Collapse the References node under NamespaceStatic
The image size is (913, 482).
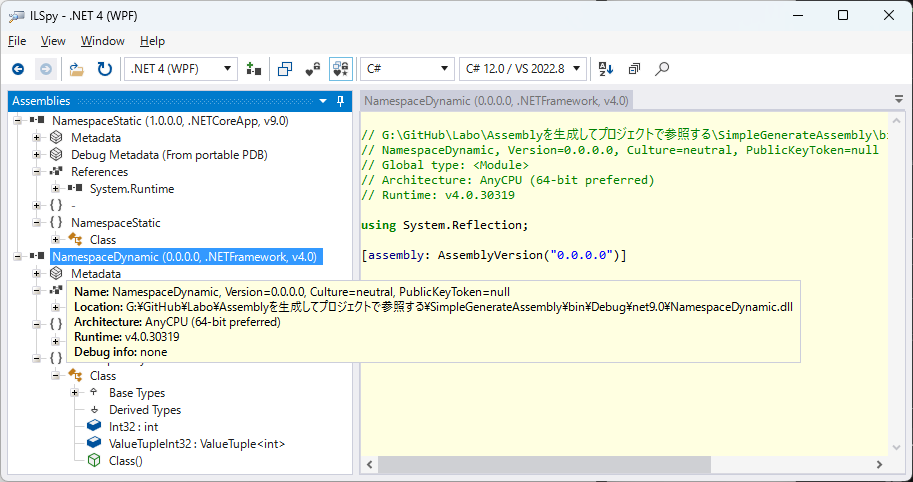36,172
